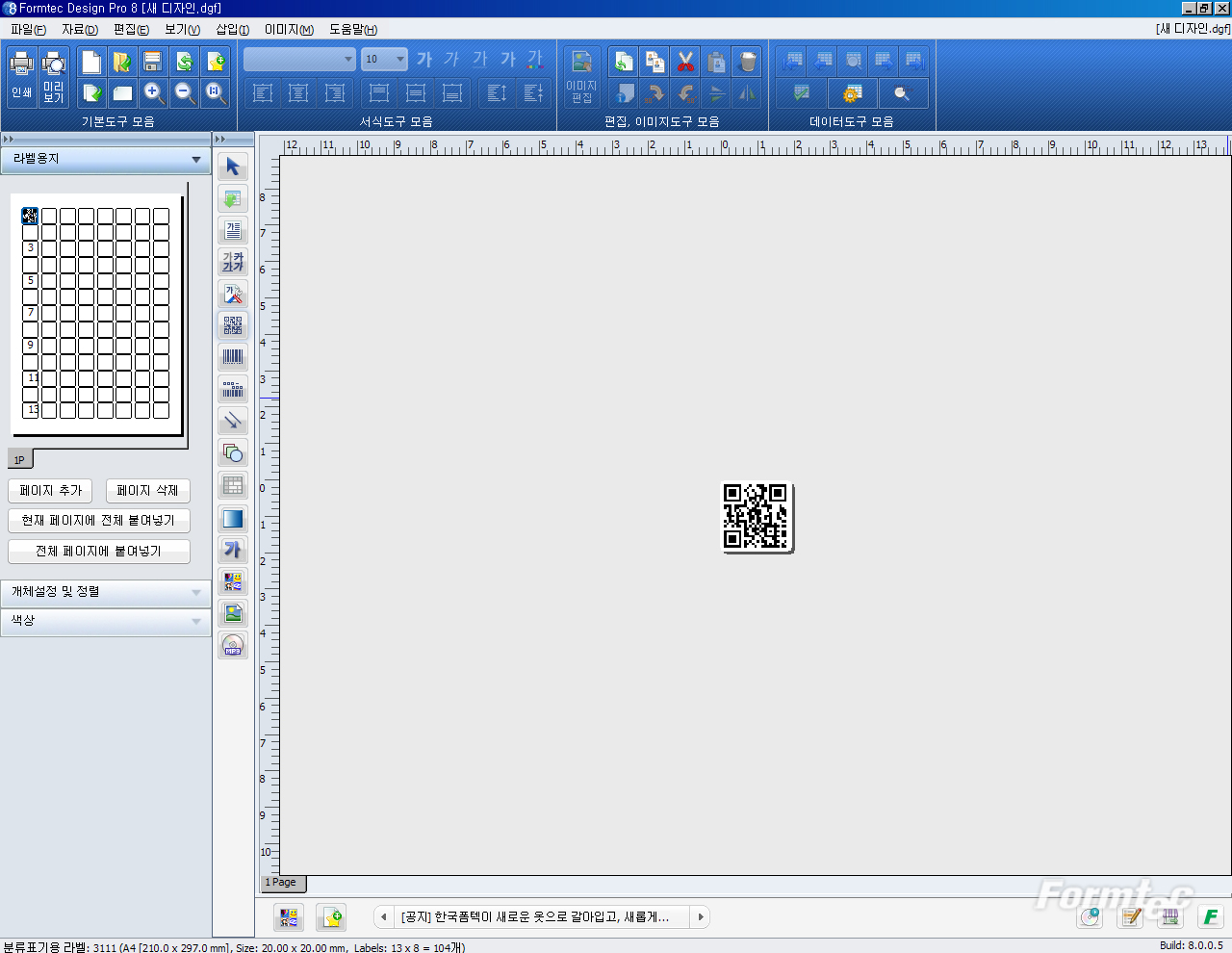
Task: Open an existing file via folder icon
Action: tap(122, 63)
